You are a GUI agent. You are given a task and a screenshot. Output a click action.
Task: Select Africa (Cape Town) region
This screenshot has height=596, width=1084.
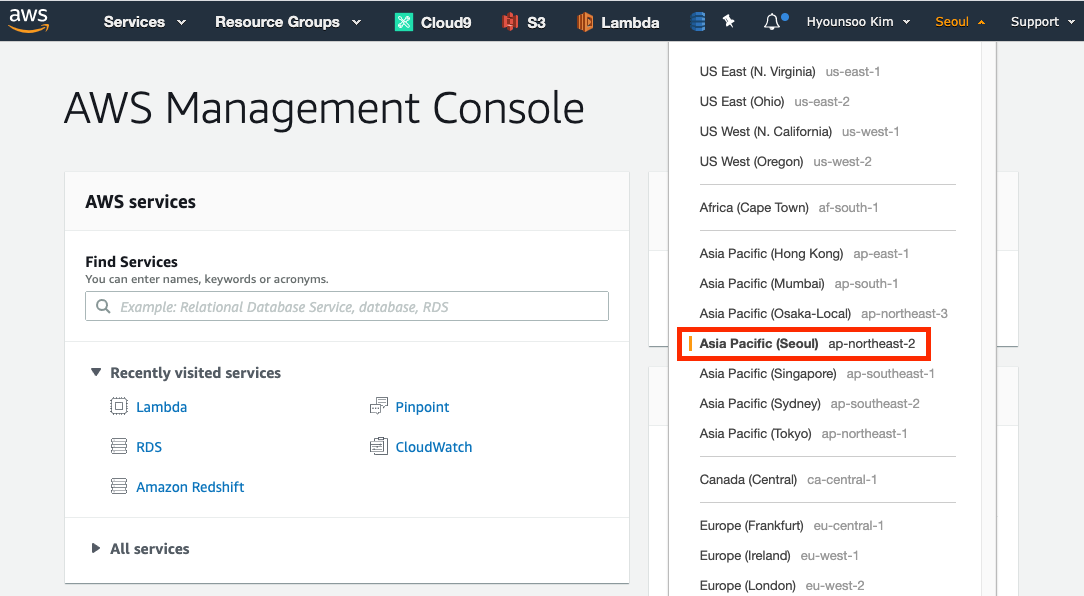click(x=789, y=207)
